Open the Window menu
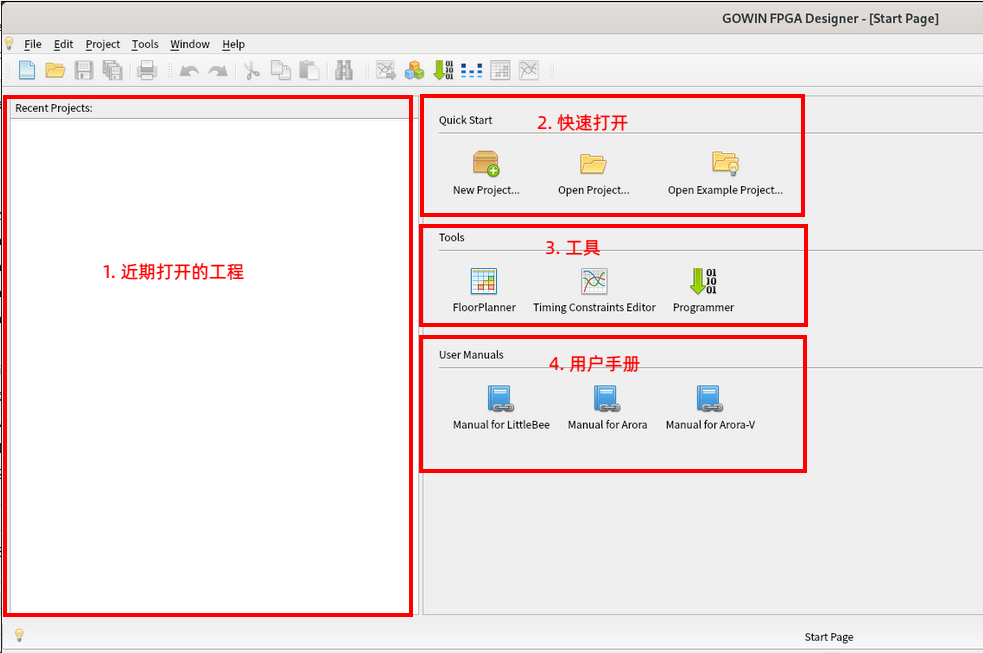 pyautogui.click(x=190, y=44)
